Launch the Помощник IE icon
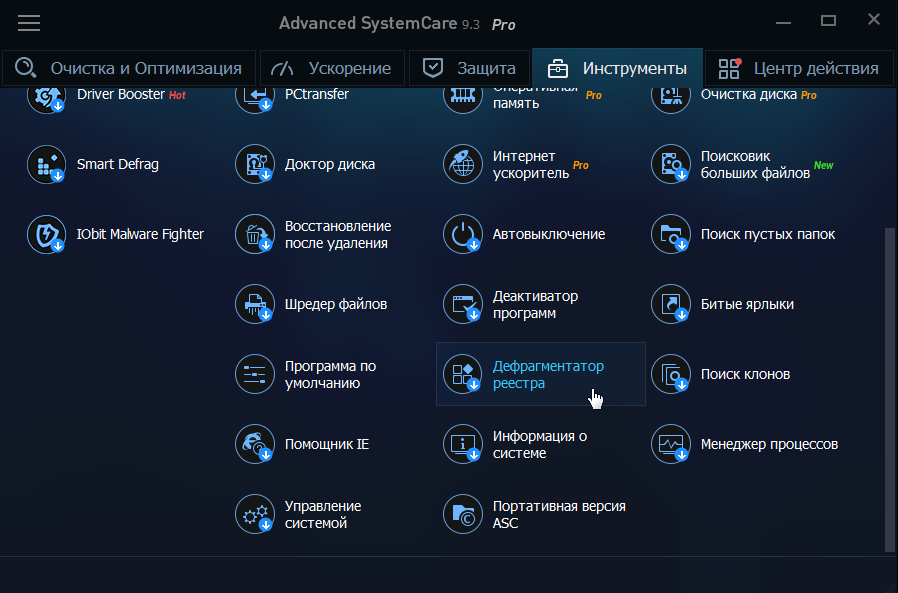 (254, 443)
